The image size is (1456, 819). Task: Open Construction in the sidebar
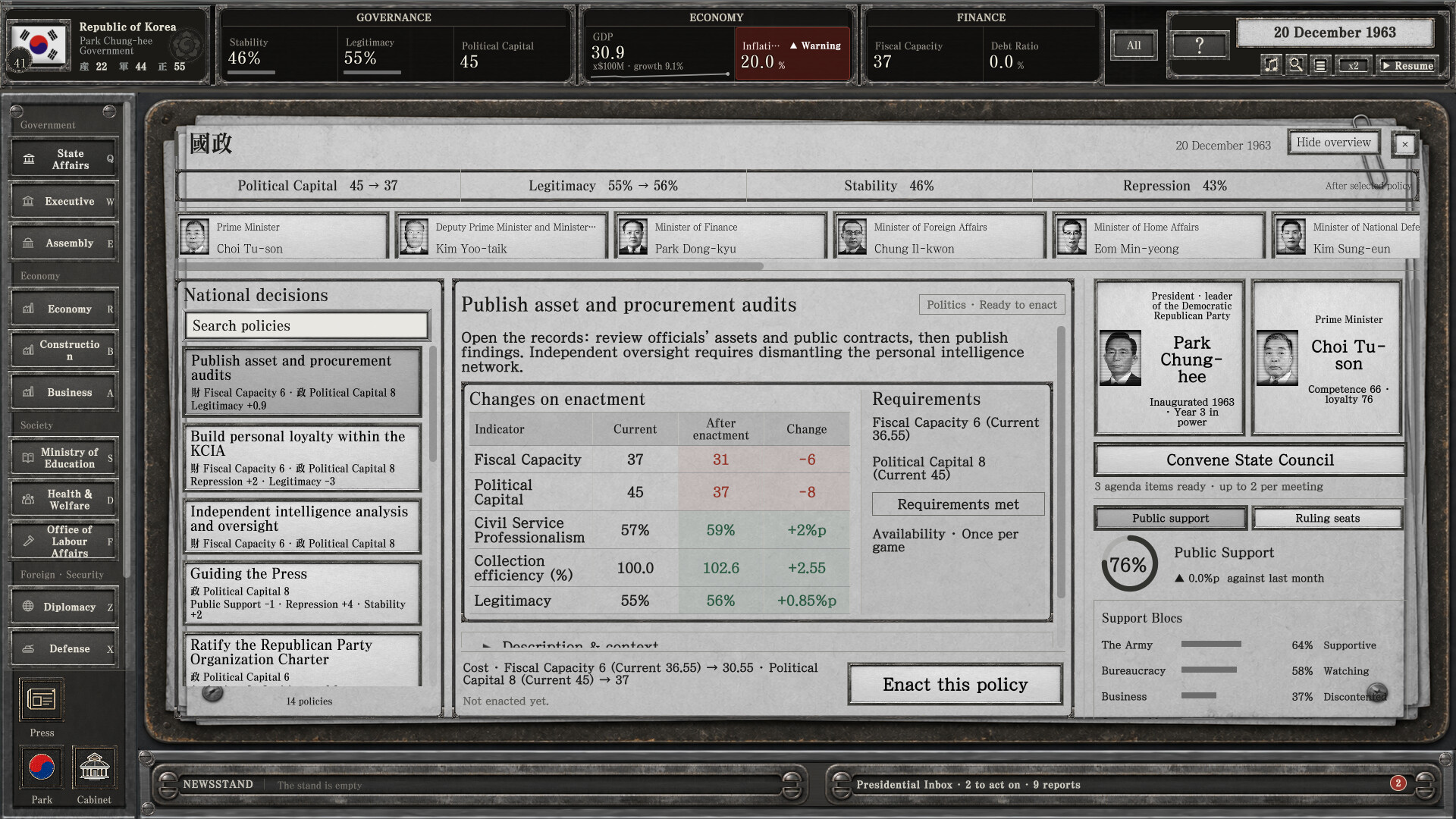click(x=64, y=350)
